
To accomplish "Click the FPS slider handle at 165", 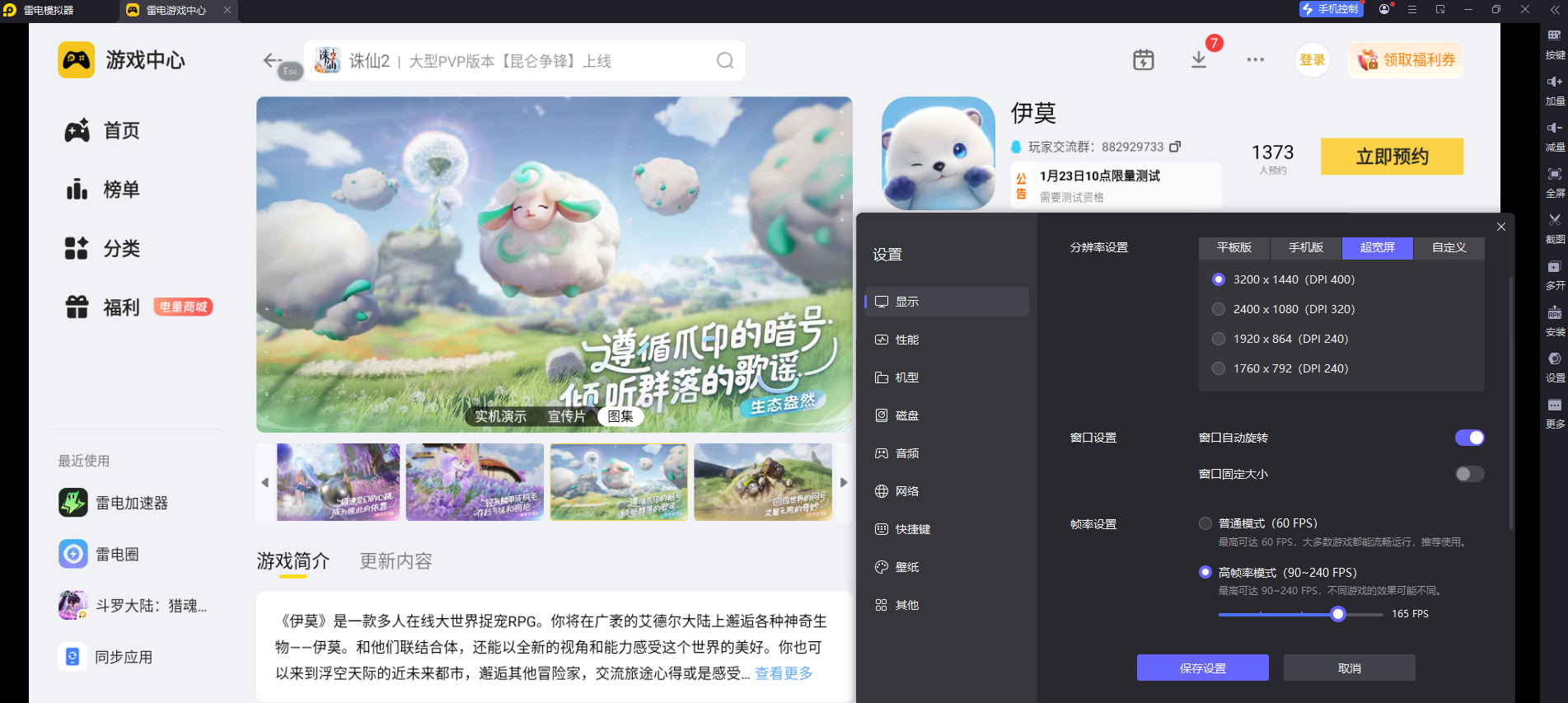I will (1338, 614).
